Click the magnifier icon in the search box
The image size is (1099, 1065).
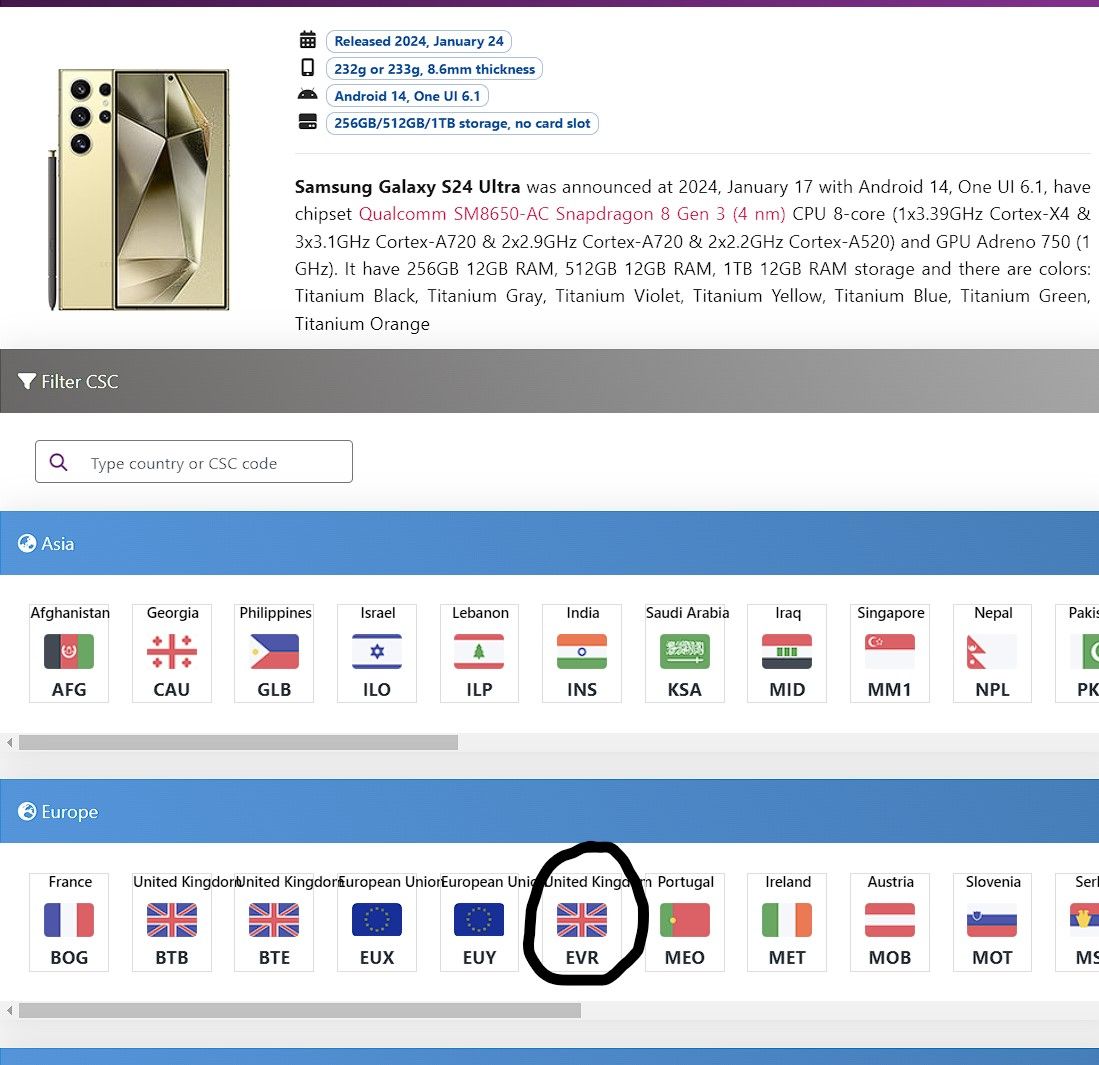[58, 461]
